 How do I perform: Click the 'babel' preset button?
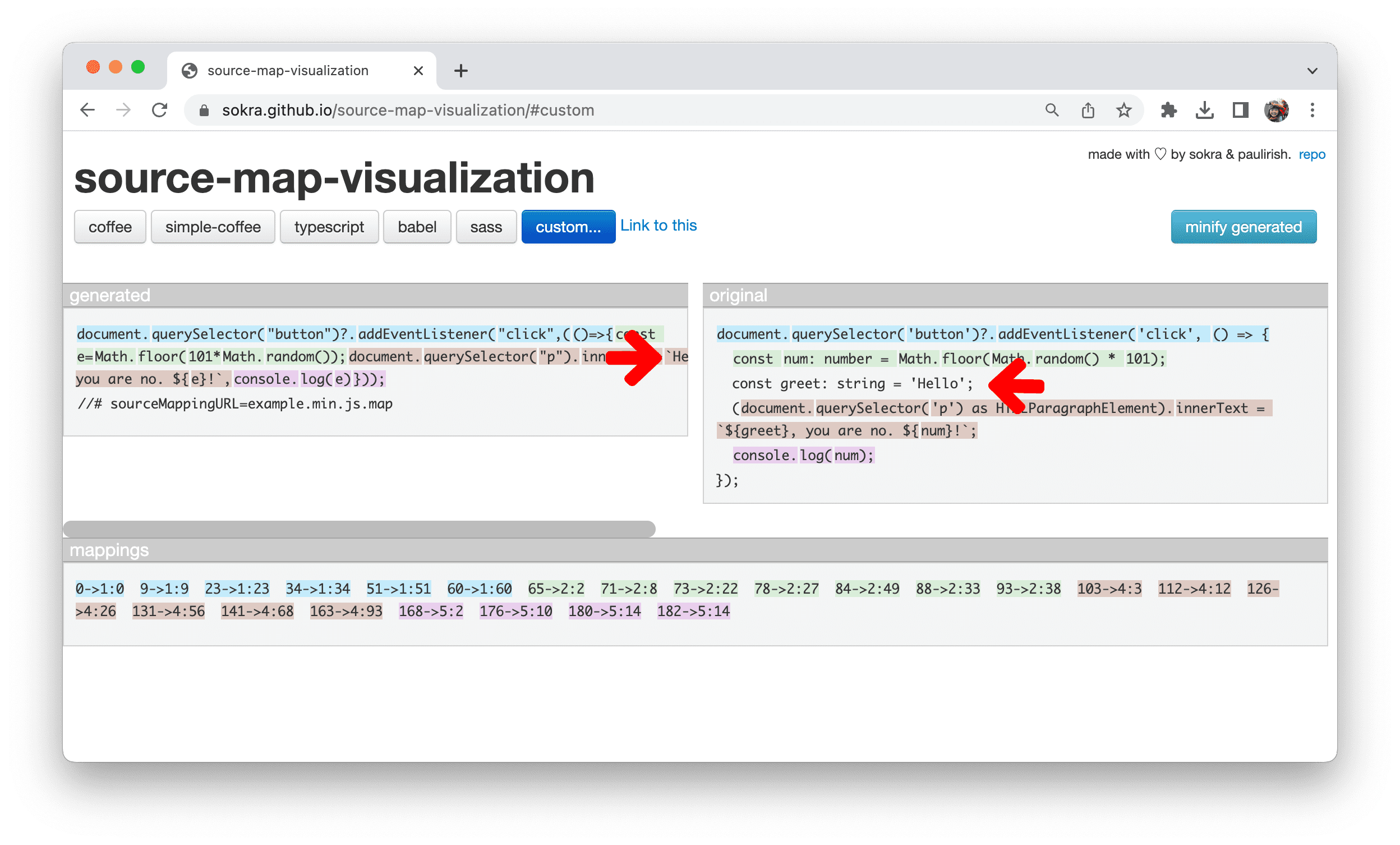tap(417, 227)
